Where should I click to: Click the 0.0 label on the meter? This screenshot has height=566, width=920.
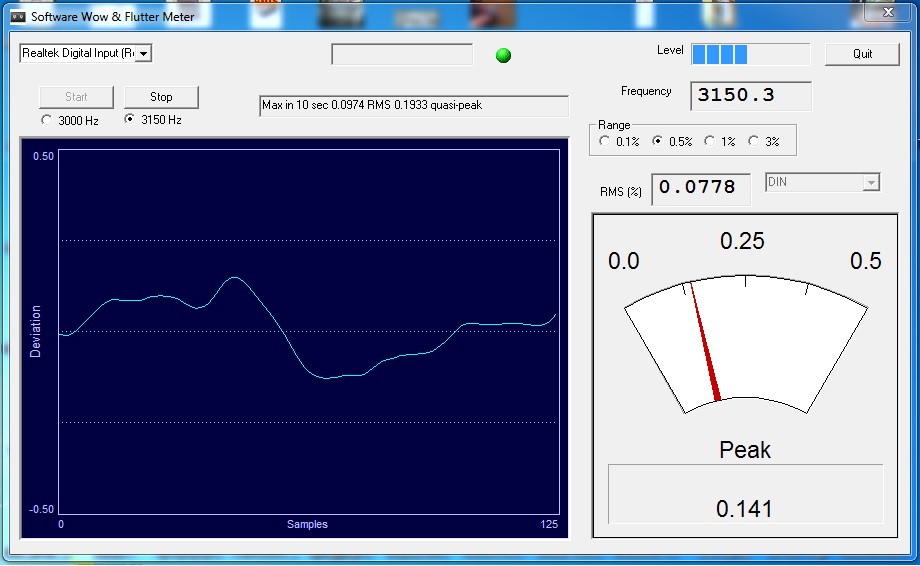tap(623, 261)
